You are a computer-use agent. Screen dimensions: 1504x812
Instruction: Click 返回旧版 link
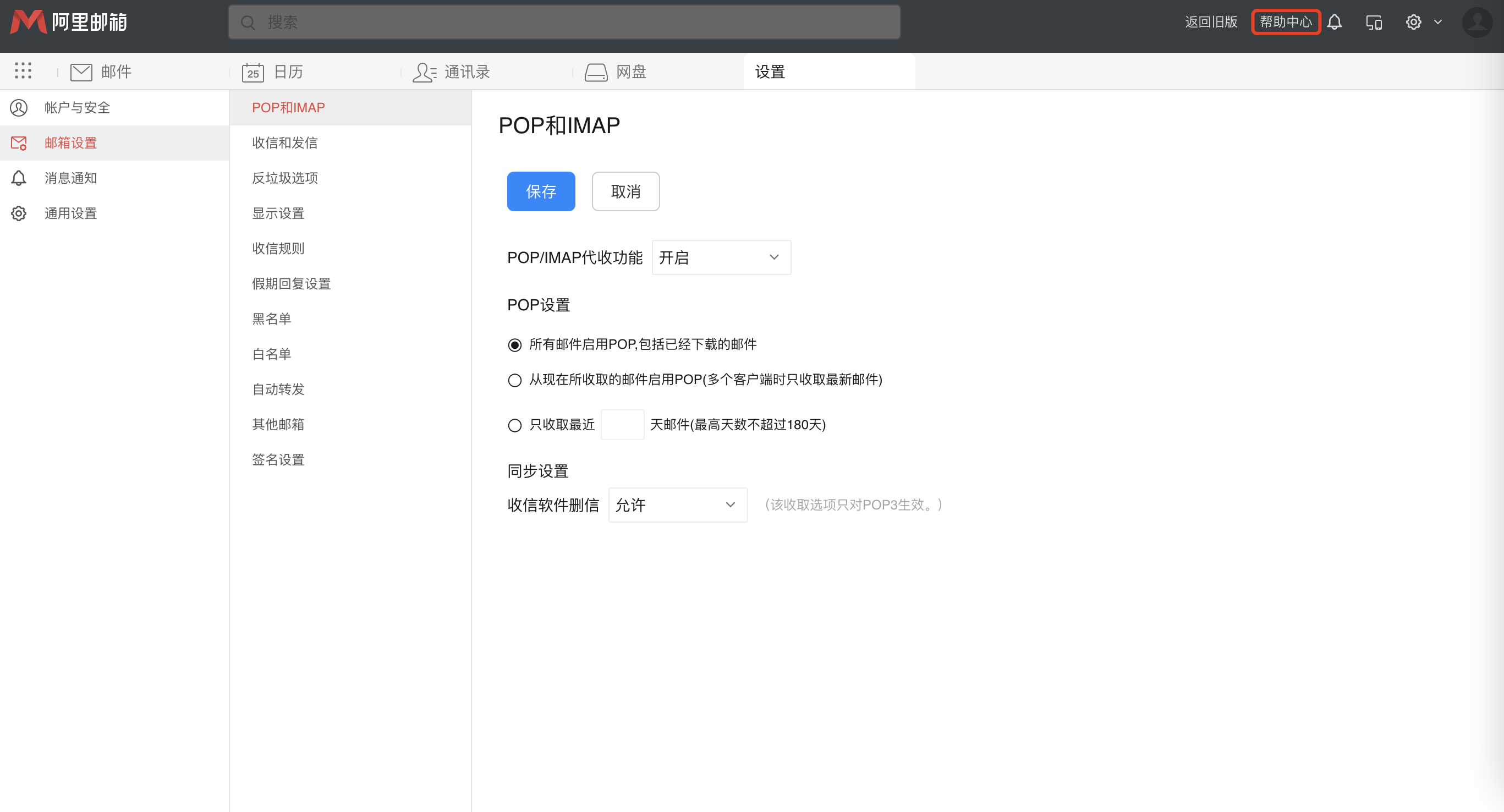tap(1211, 22)
